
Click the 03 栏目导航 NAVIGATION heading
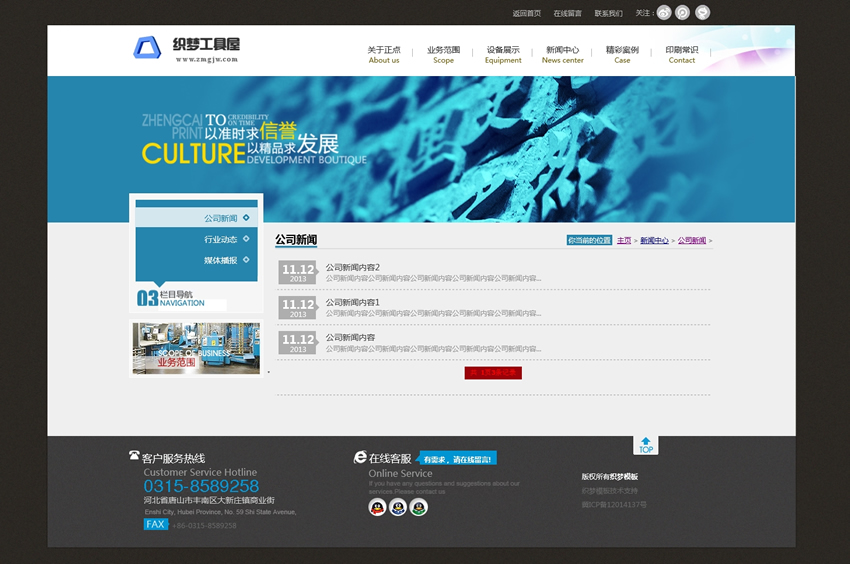click(171, 298)
